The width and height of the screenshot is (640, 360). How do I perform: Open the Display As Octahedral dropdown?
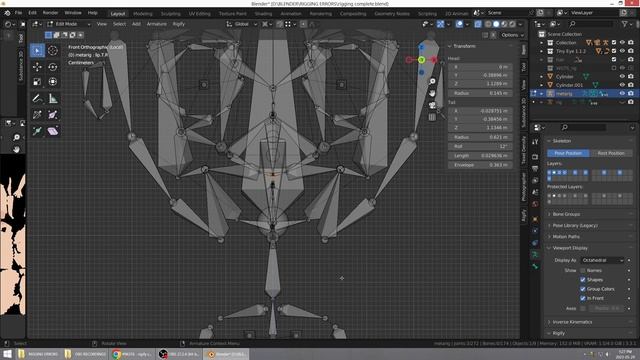[x=602, y=260]
